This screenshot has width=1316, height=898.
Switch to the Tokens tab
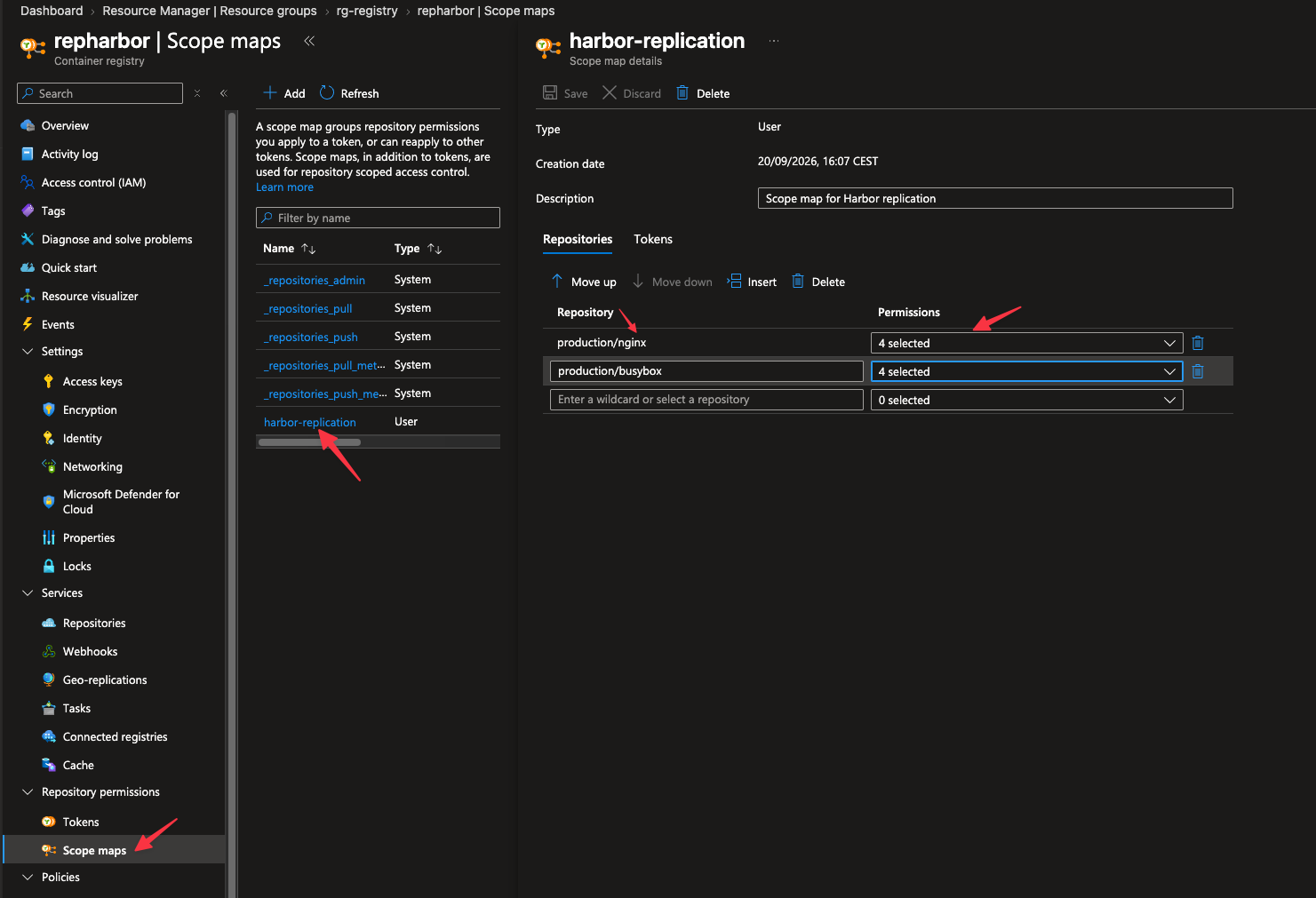[653, 239]
